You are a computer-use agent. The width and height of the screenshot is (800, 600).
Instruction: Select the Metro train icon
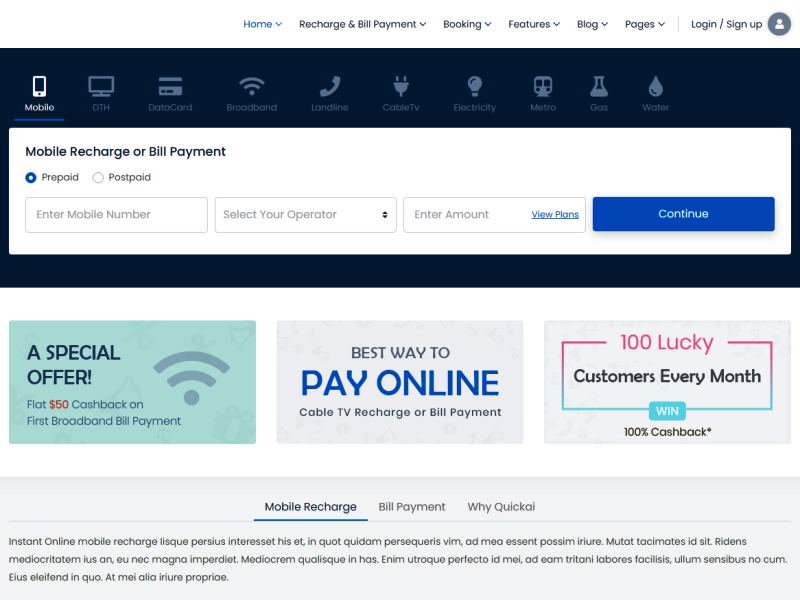click(x=543, y=87)
